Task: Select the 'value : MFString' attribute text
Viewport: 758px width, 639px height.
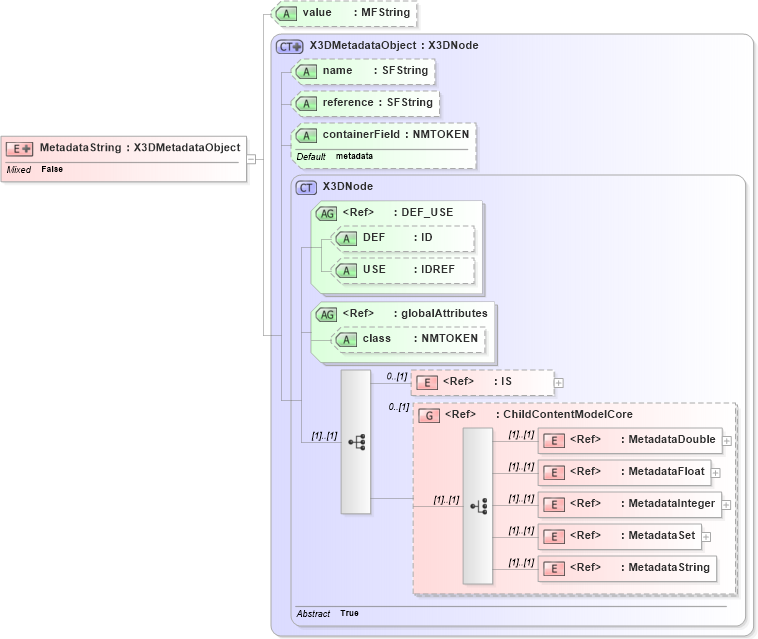Action: (x=356, y=13)
